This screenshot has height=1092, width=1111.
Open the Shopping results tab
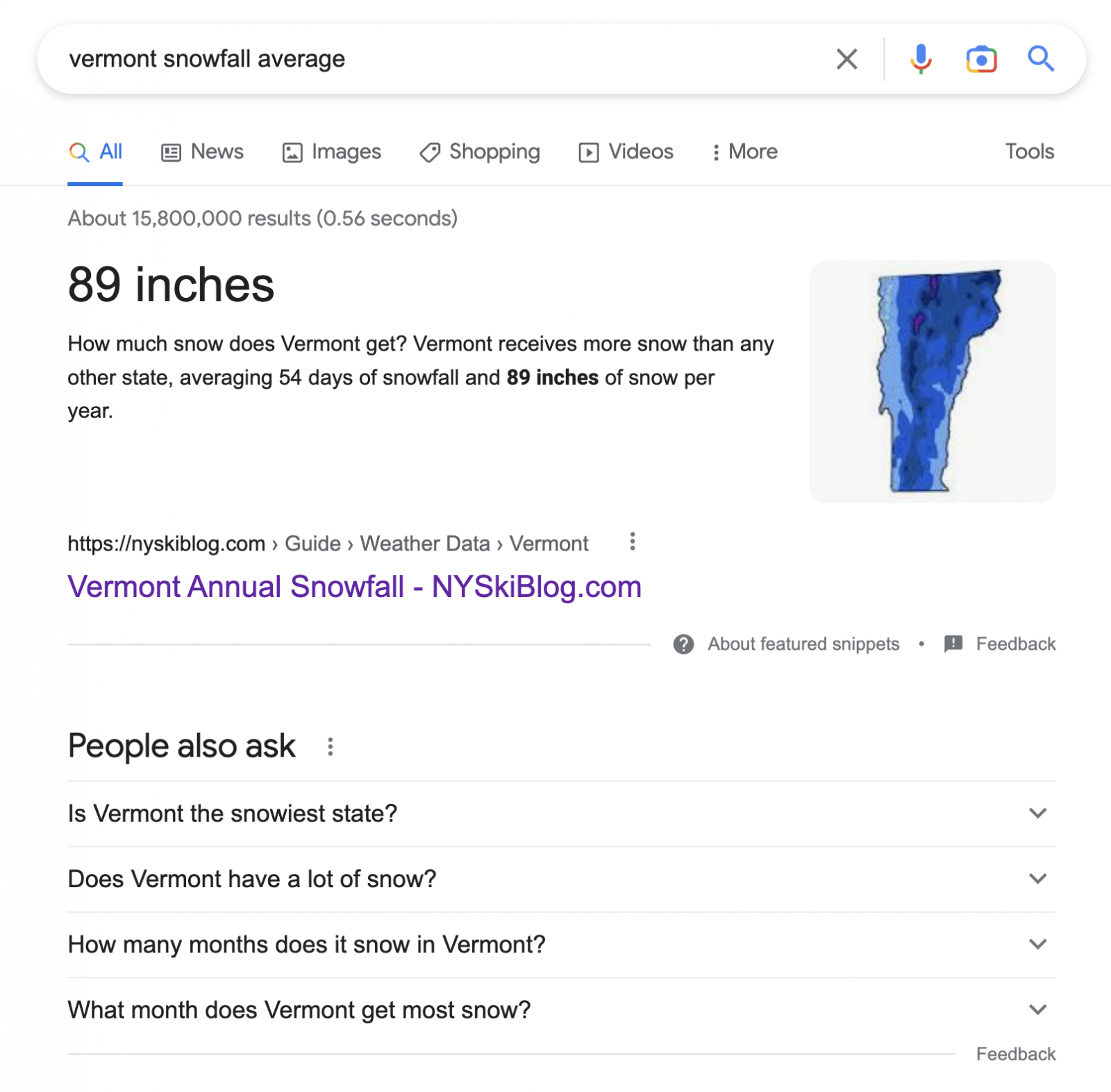click(x=480, y=152)
